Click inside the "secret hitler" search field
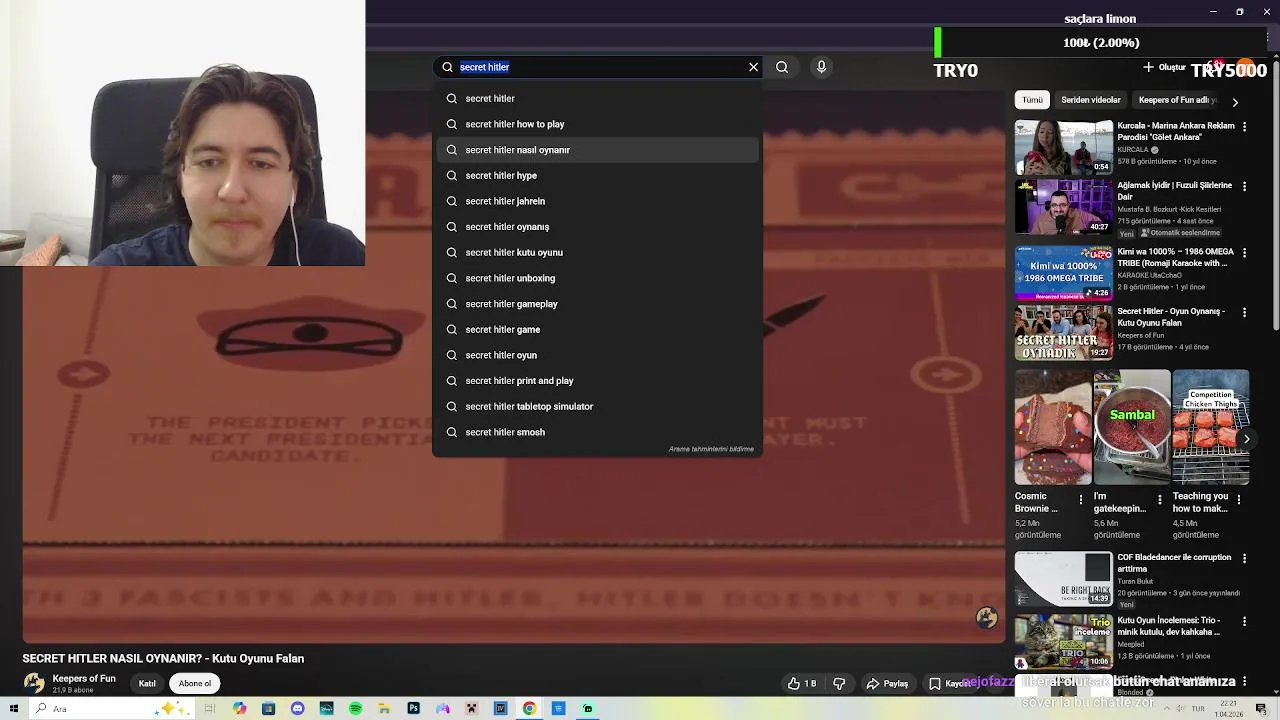1280x720 pixels. pyautogui.click(x=599, y=67)
